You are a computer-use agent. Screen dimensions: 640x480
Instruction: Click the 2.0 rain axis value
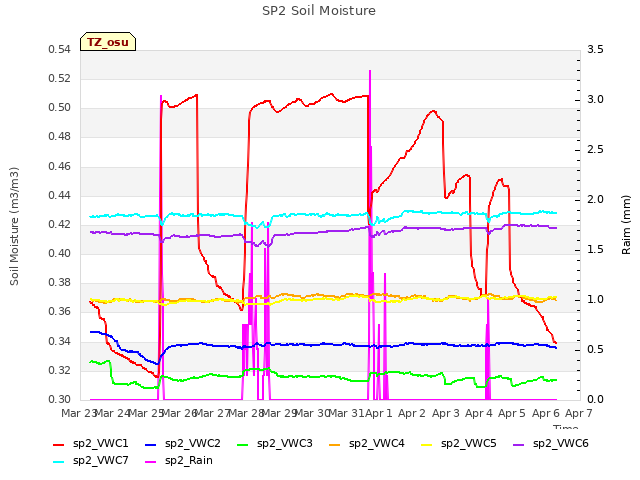(x=596, y=200)
